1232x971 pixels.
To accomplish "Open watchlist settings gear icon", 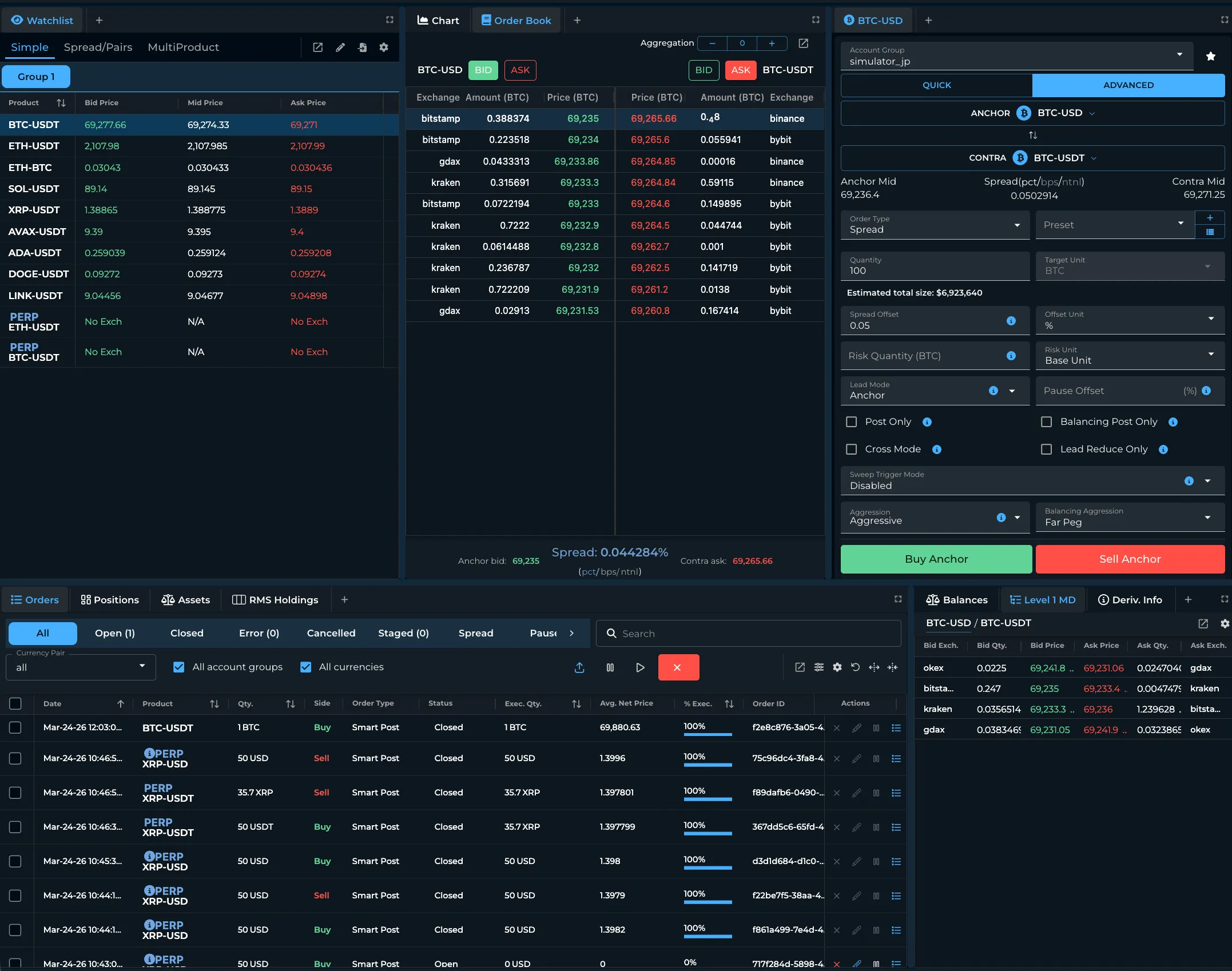I will tap(384, 47).
